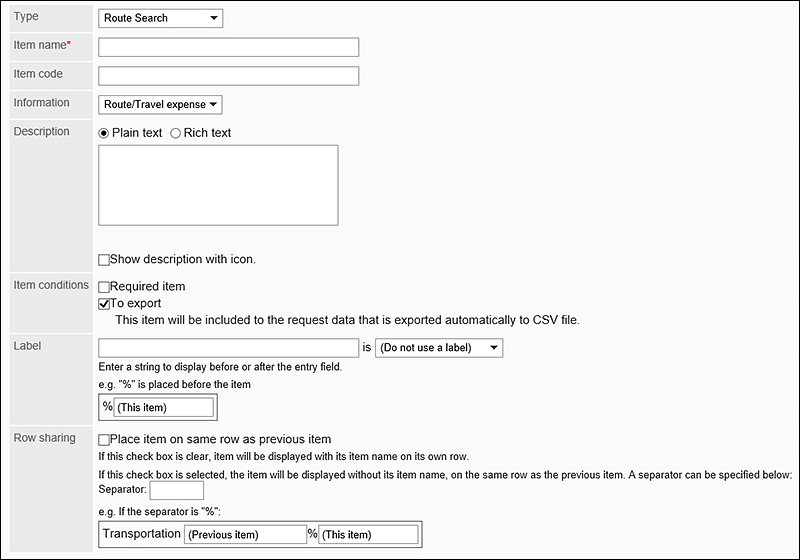Open the Information dropdown showing Route/Travel expense
Viewport: 800px width, 560px height.
click(160, 105)
